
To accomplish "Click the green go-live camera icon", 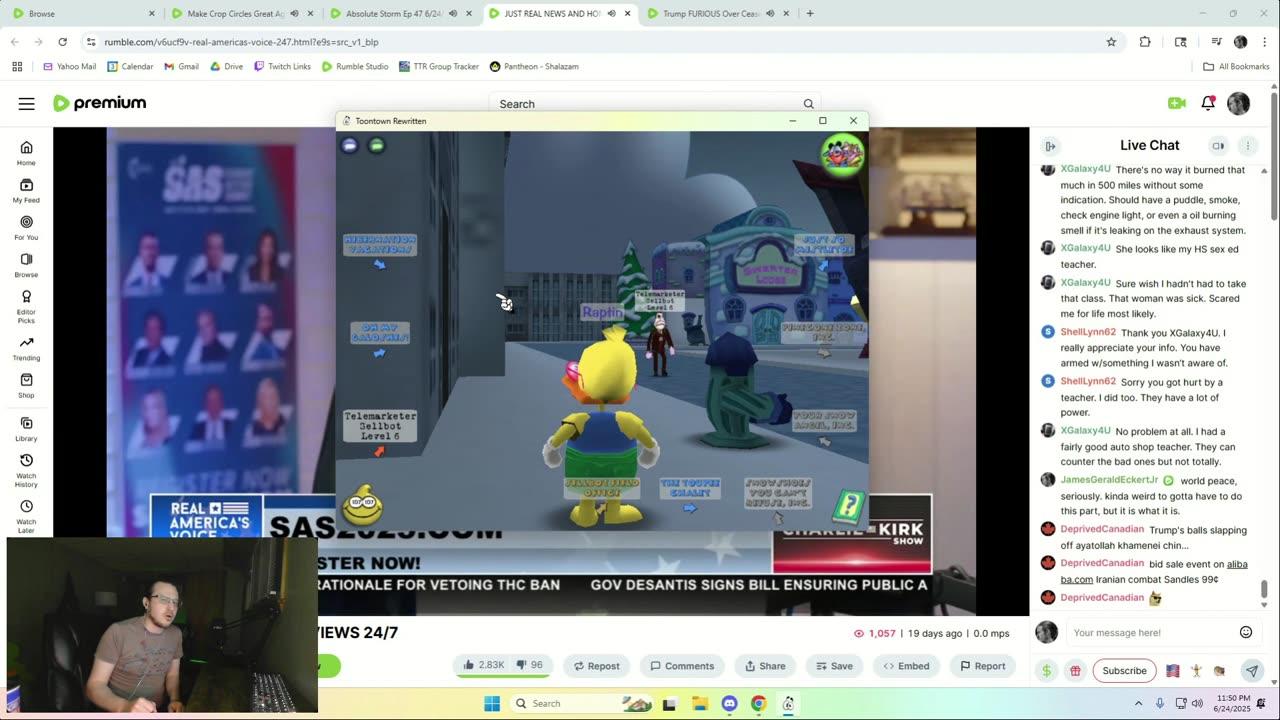I will point(1176,103).
